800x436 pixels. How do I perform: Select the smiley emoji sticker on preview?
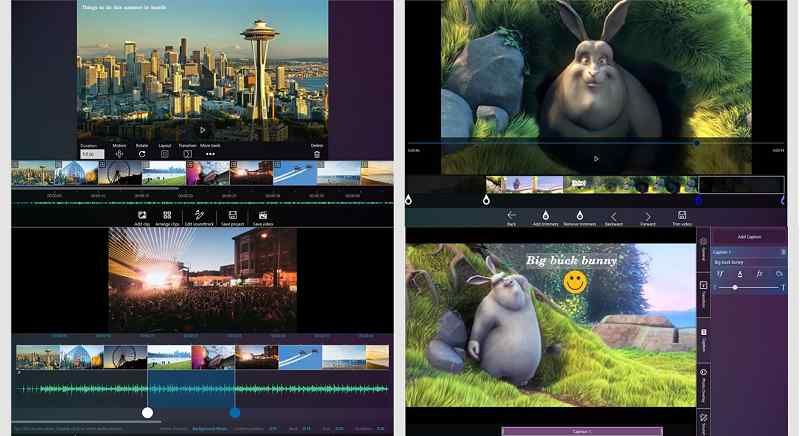[x=575, y=282]
